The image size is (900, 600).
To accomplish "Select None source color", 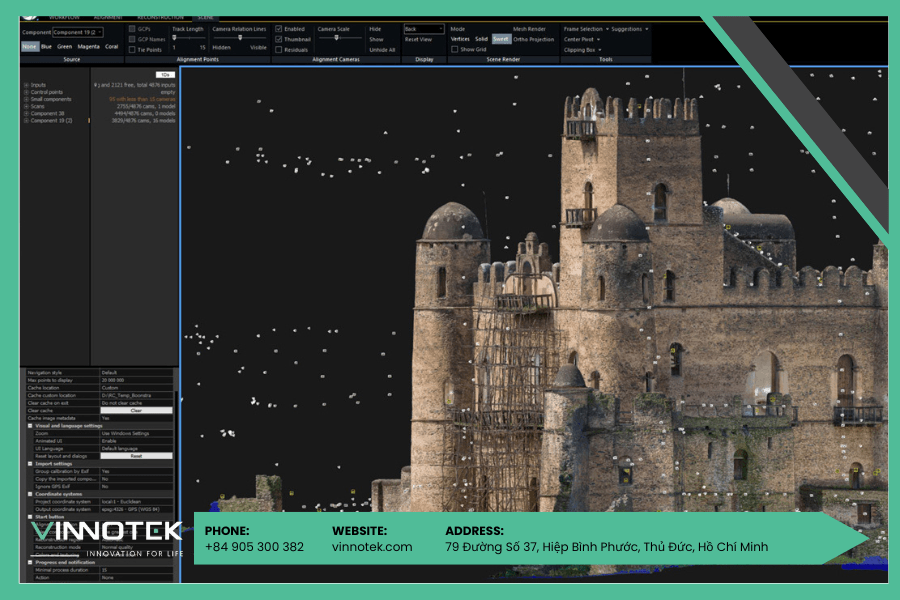I will [30, 47].
